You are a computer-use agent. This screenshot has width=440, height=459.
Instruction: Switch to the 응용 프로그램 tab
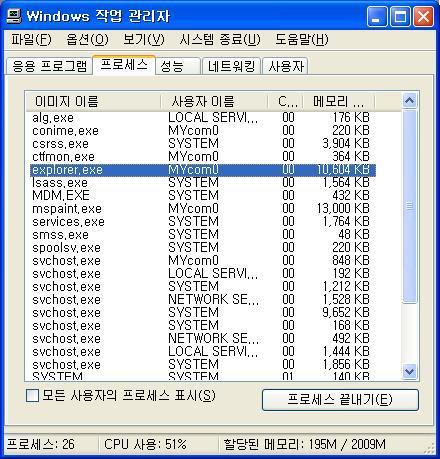click(x=49, y=66)
